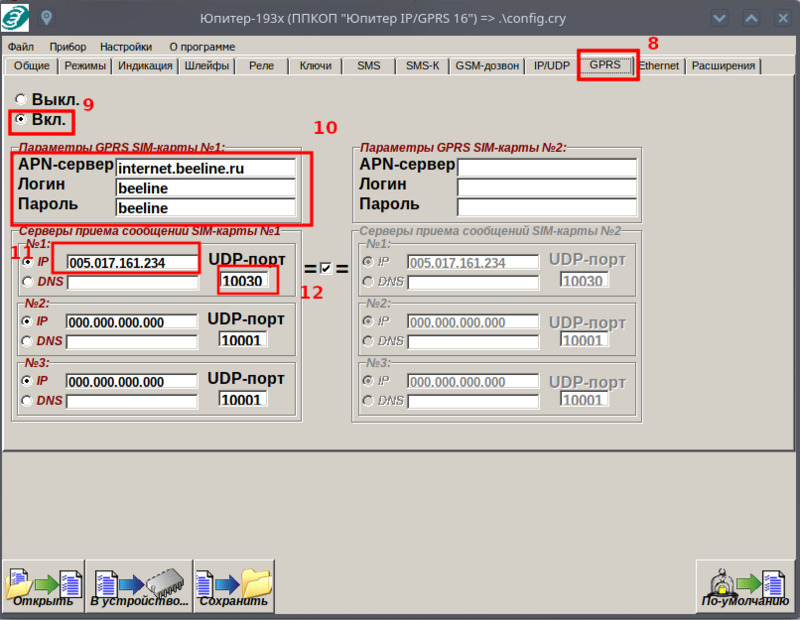Open the Файл menu
The width and height of the screenshot is (800, 620).
(20, 46)
